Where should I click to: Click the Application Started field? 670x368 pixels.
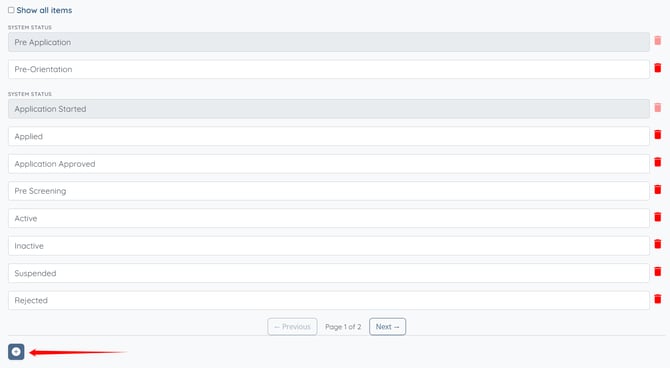[x=329, y=109]
